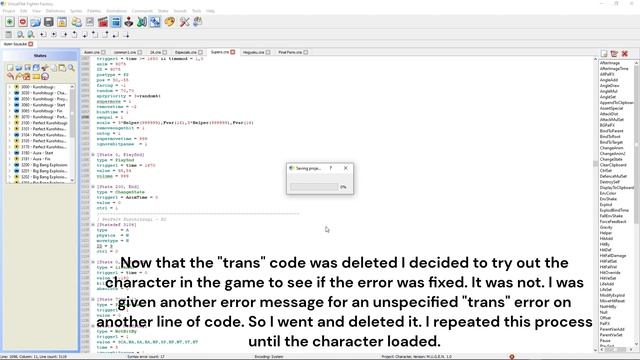Open the Definitions editor people icon
The height and width of the screenshot is (360, 640).
[x=77, y=22]
